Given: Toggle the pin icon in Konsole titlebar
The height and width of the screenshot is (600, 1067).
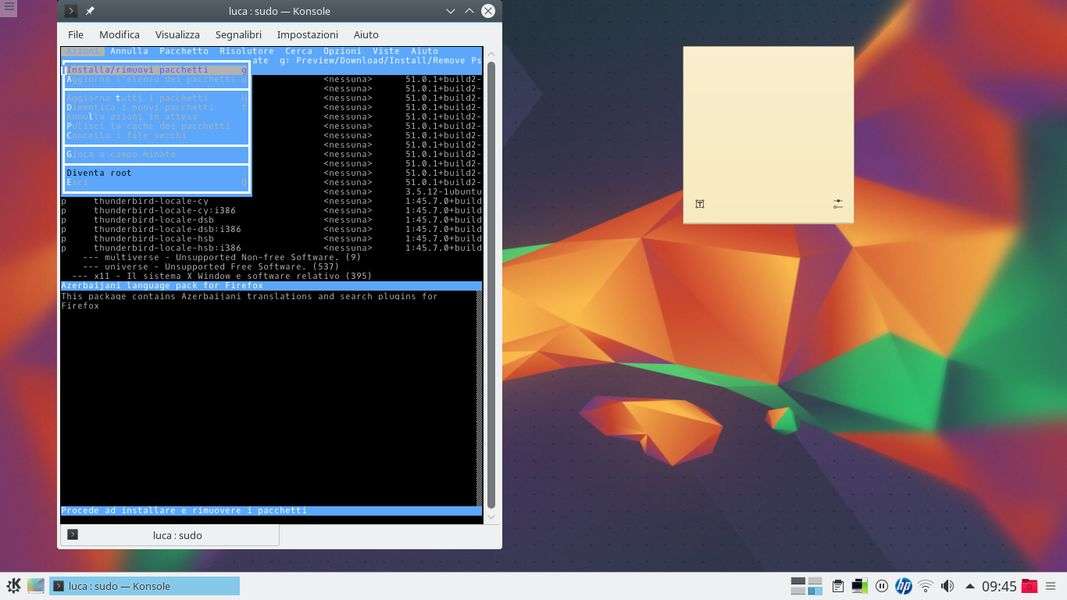Looking at the screenshot, I should (90, 11).
